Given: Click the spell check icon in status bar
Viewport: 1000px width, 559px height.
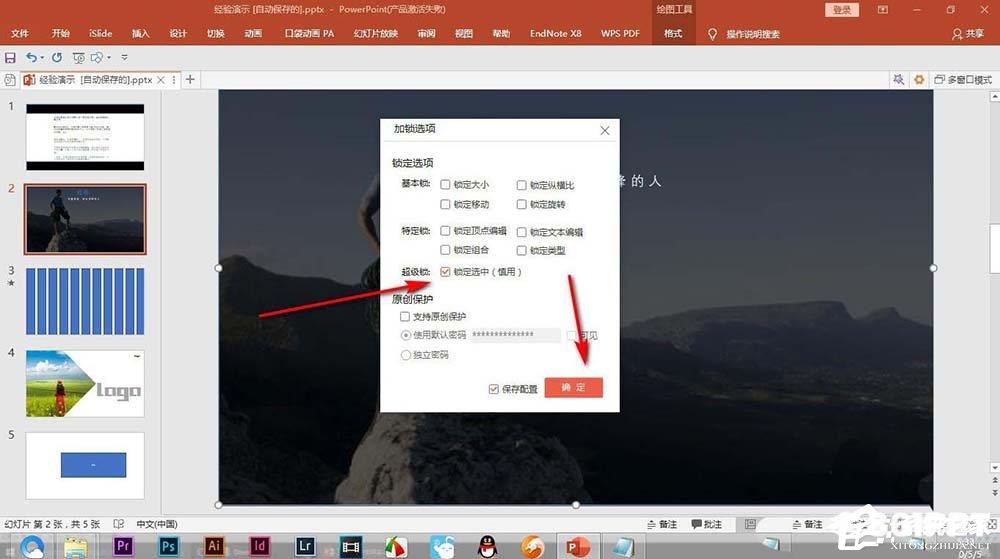Looking at the screenshot, I should pos(119,524).
